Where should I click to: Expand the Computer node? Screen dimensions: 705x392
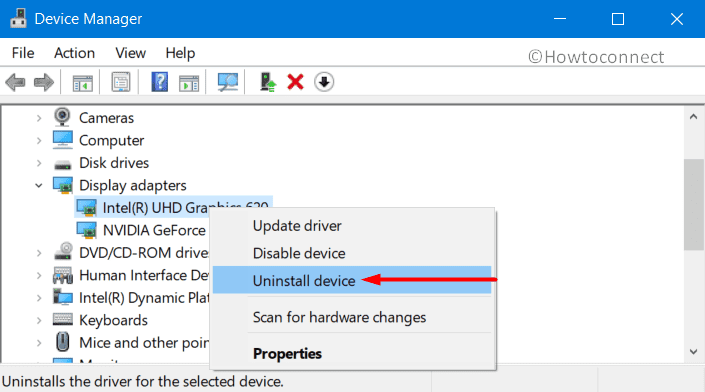point(39,141)
